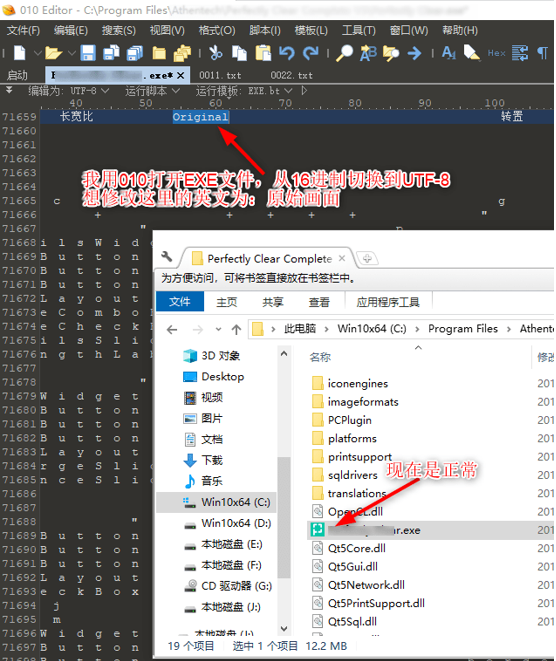Image resolution: width=556 pixels, height=661 pixels.
Task: Toggle Hex edit mode button
Action: [x=497, y=53]
